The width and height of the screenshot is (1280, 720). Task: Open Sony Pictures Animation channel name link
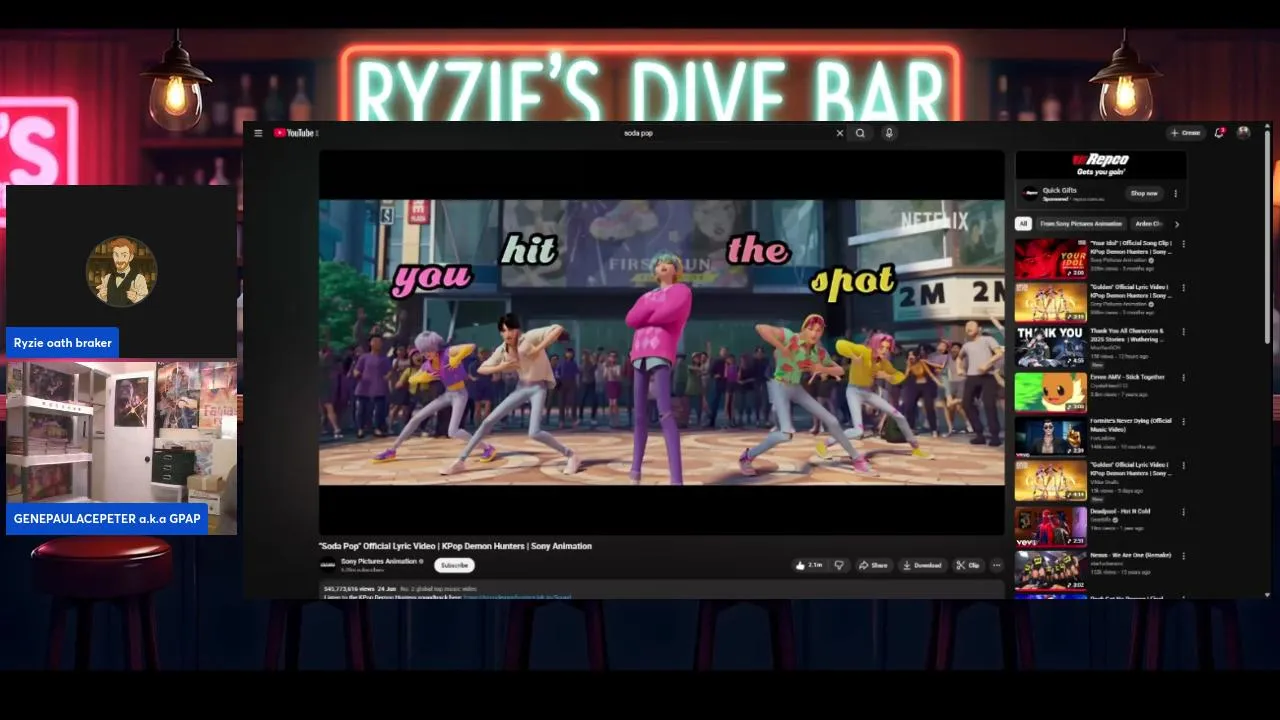tap(379, 561)
